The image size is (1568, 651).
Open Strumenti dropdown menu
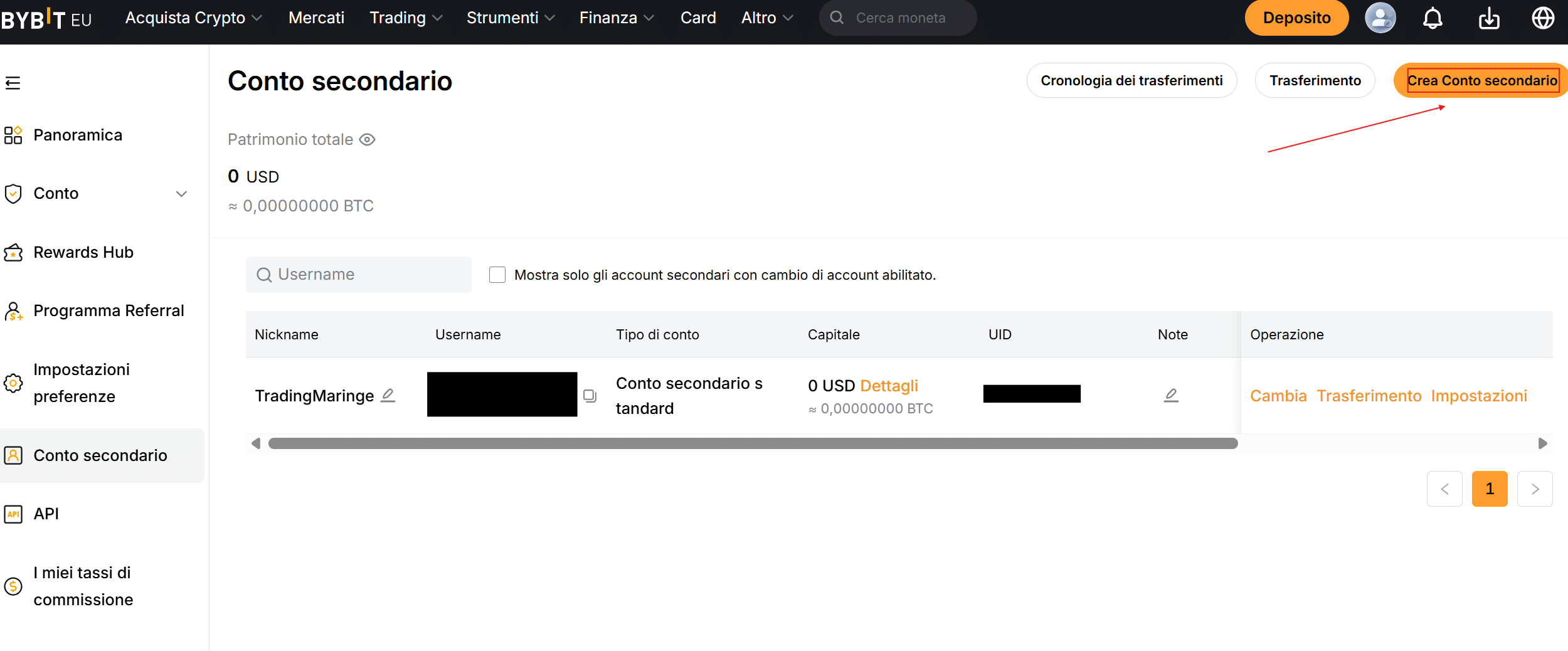(511, 18)
